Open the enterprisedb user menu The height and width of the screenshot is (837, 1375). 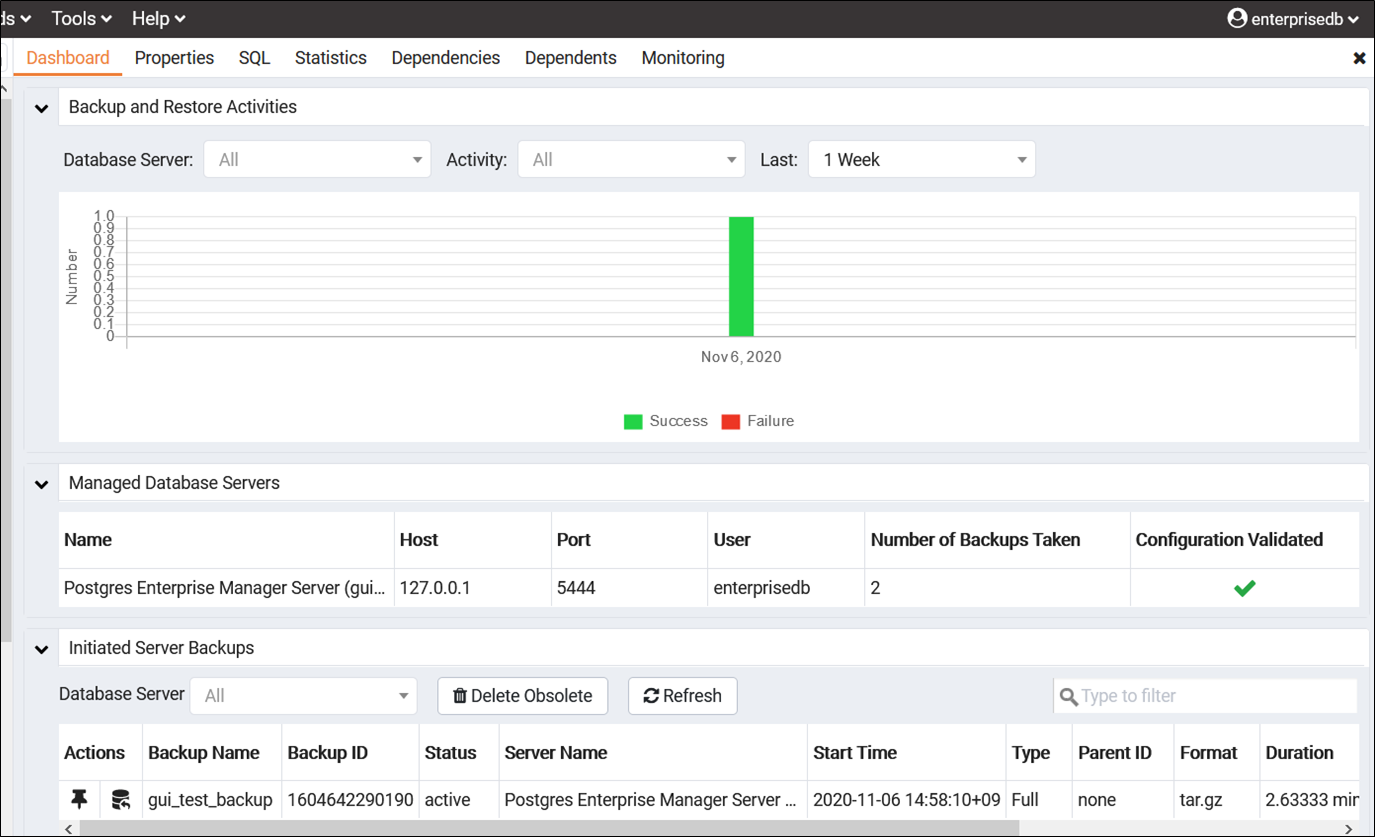pos(1293,18)
